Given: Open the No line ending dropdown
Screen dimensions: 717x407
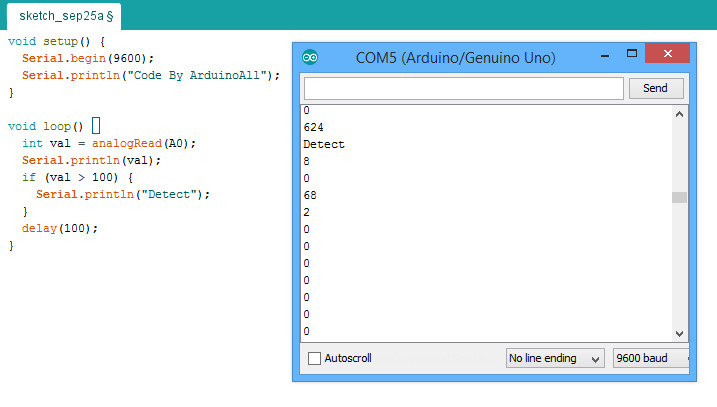Looking at the screenshot, I should pyautogui.click(x=555, y=358).
